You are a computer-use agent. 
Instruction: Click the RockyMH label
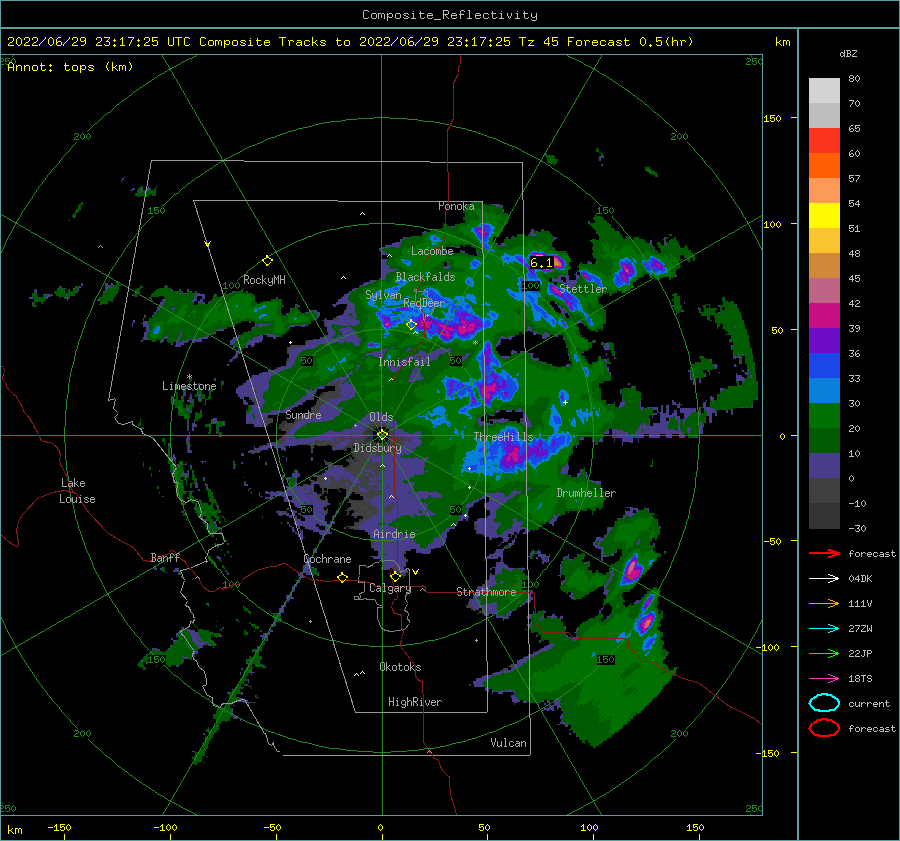click(x=264, y=280)
